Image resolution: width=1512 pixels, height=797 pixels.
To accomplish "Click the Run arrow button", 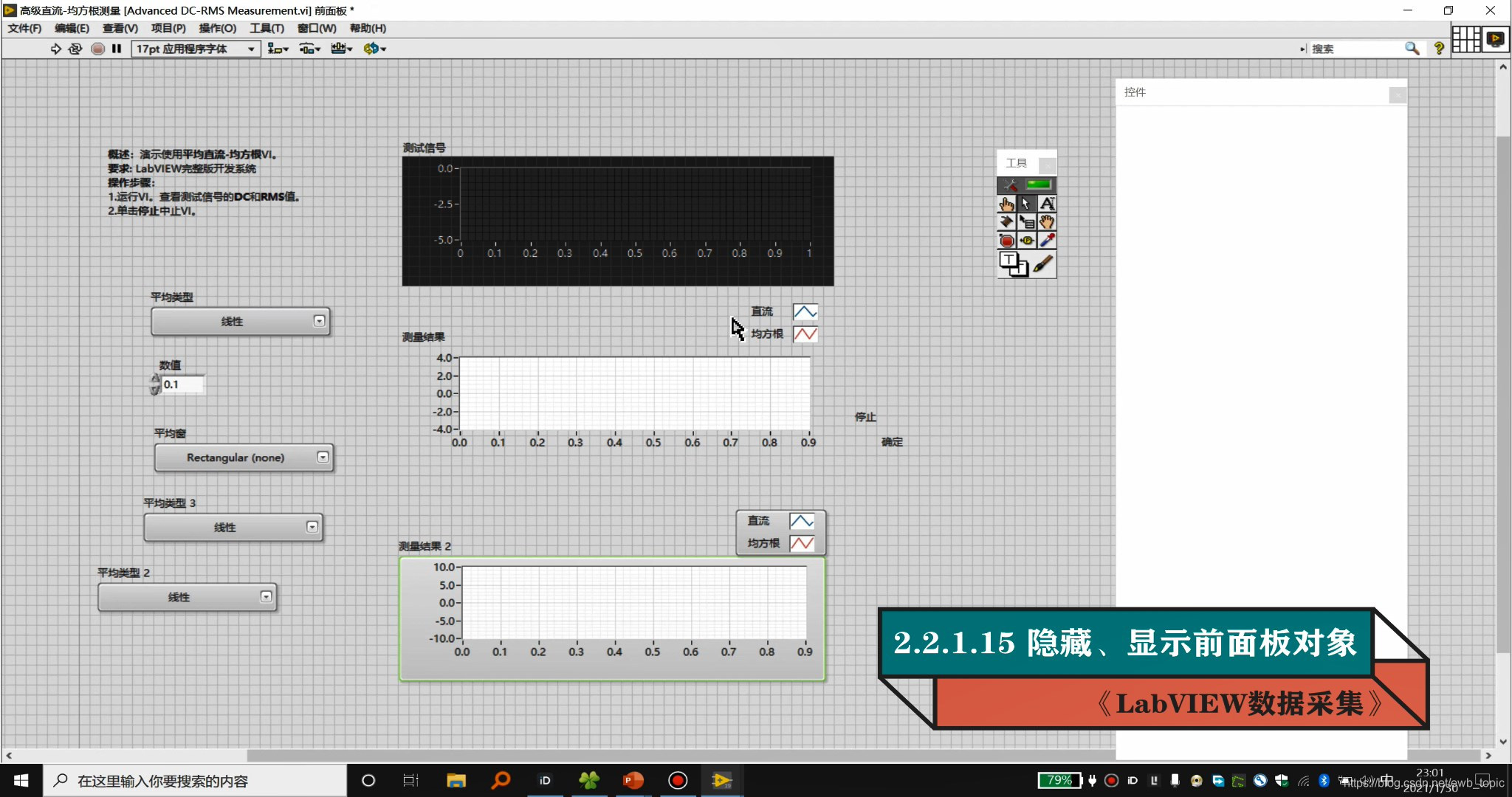I will pos(55,49).
